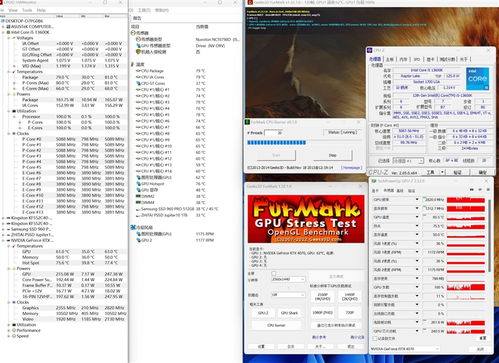Open the GPU-Z hamburger menu icon
The height and width of the screenshot is (363, 499).
(488, 190)
